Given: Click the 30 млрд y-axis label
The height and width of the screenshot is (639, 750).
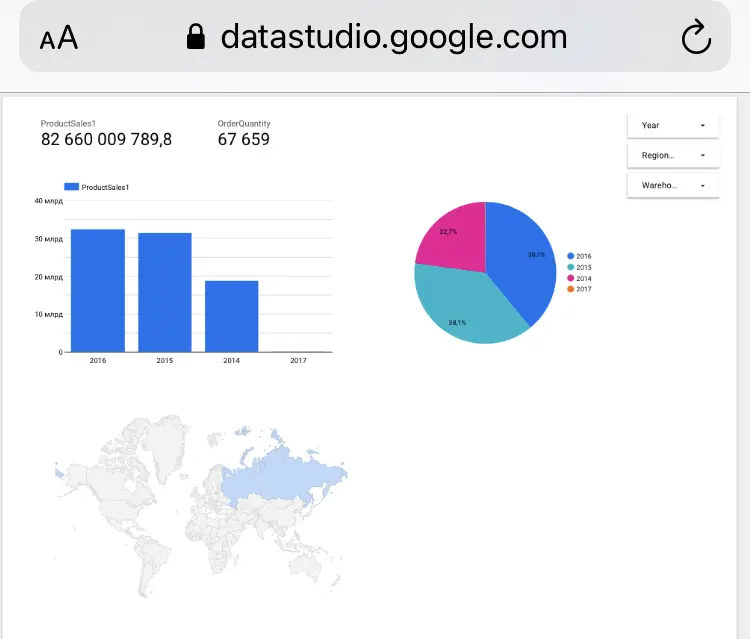Looking at the screenshot, I should (x=48, y=239).
